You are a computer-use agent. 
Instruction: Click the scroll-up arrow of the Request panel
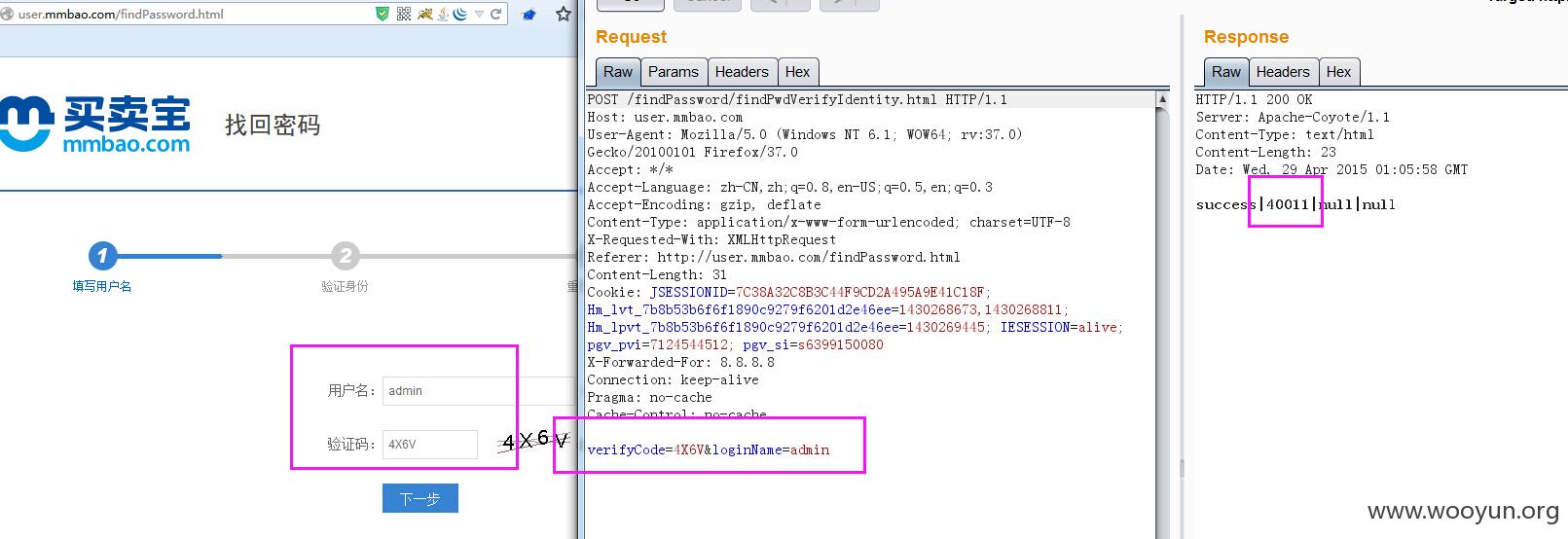click(1162, 99)
